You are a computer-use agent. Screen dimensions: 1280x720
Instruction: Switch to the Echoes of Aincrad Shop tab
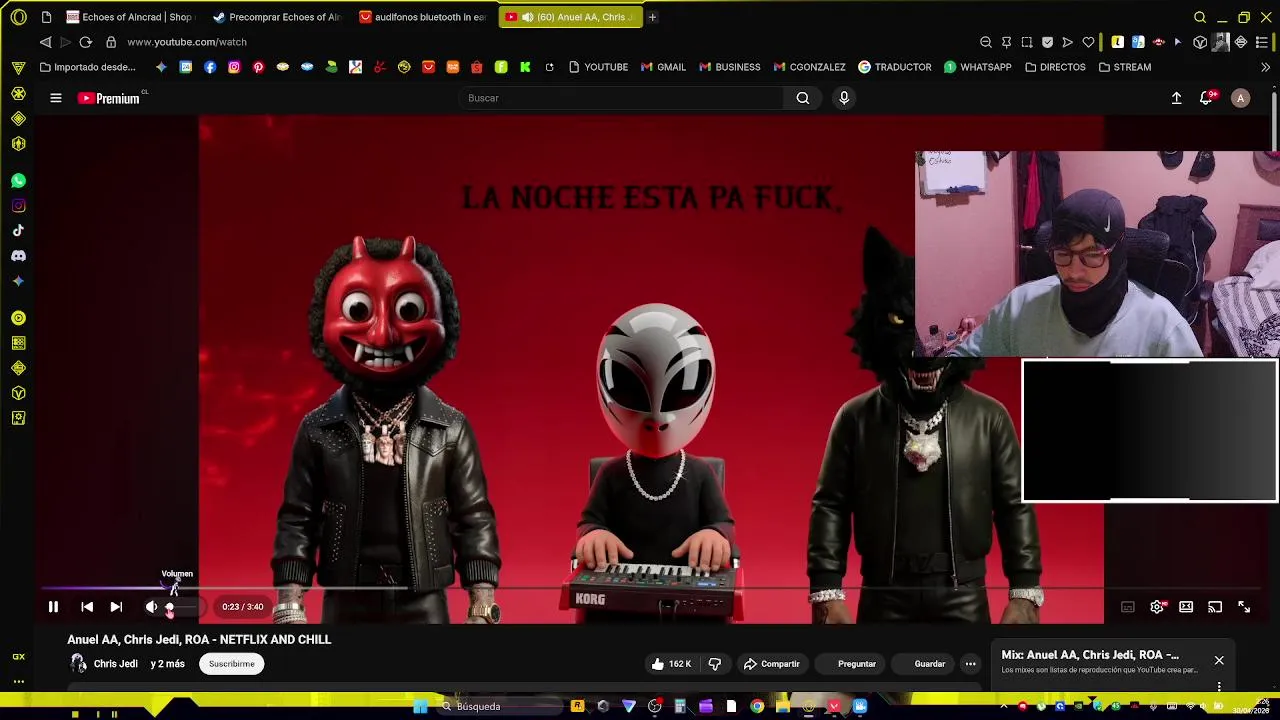click(128, 17)
